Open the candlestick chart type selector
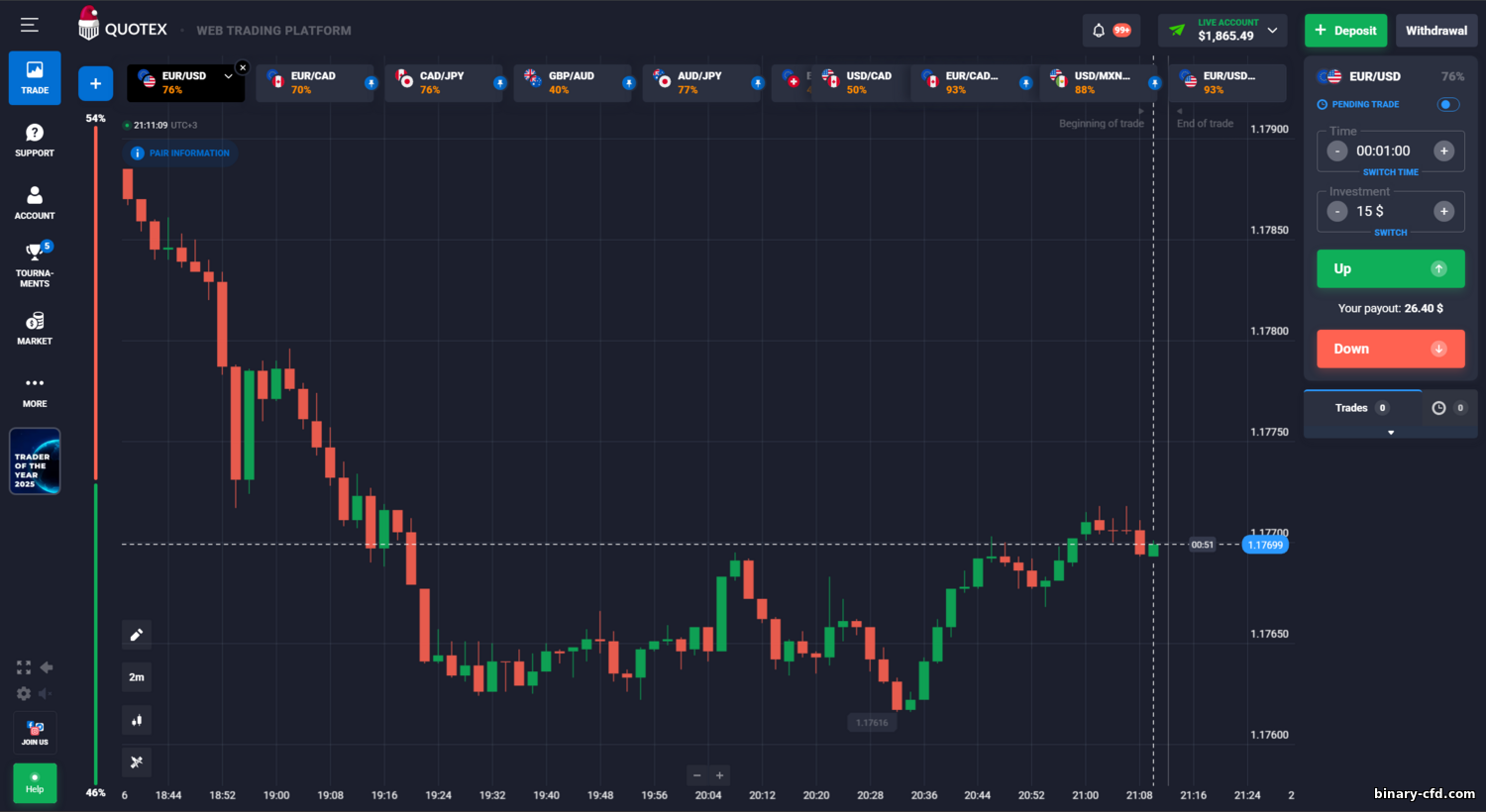This screenshot has width=1486, height=812. [x=137, y=721]
